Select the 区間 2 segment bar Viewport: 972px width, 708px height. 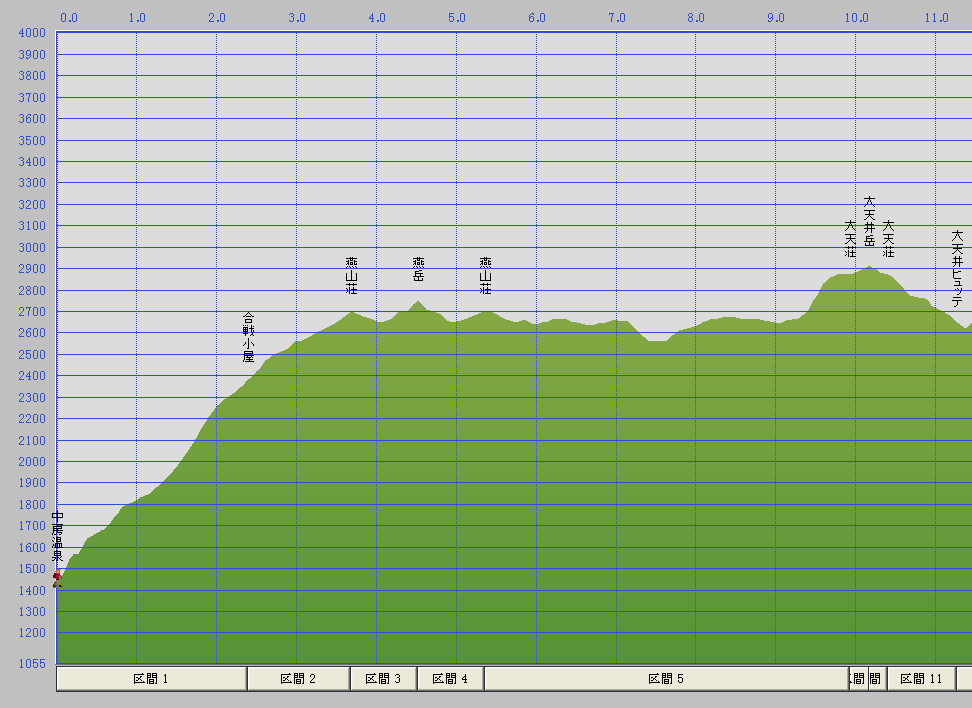[298, 679]
